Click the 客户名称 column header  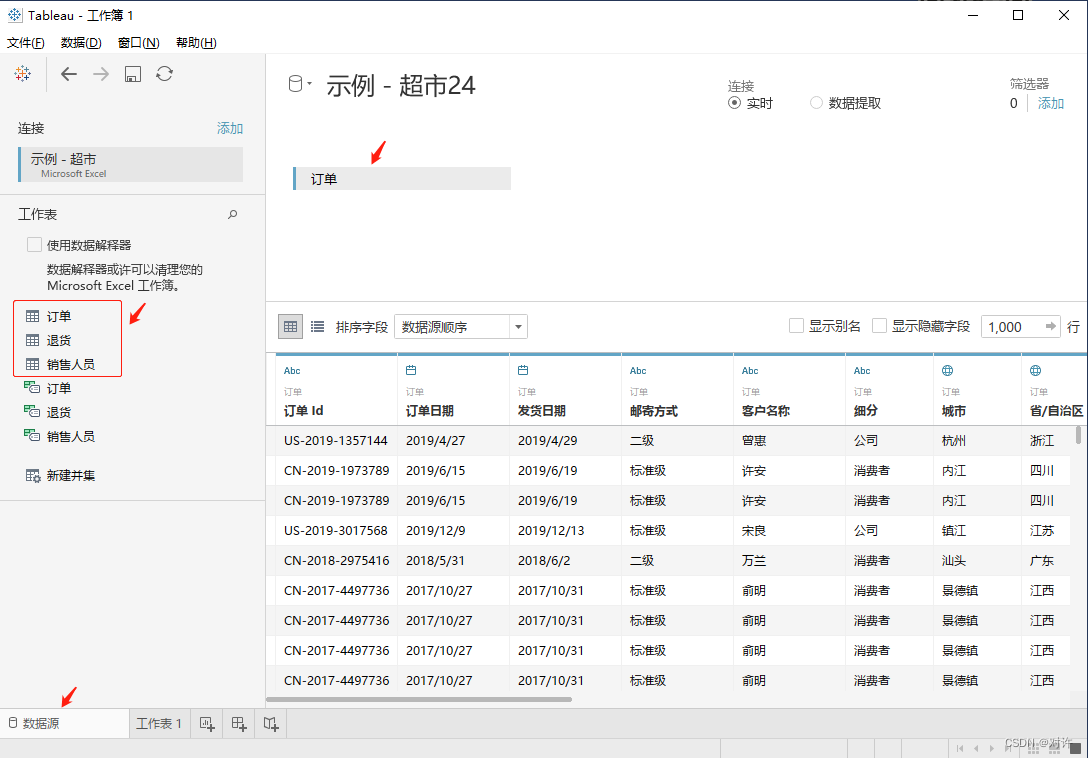pyautogui.click(x=765, y=411)
